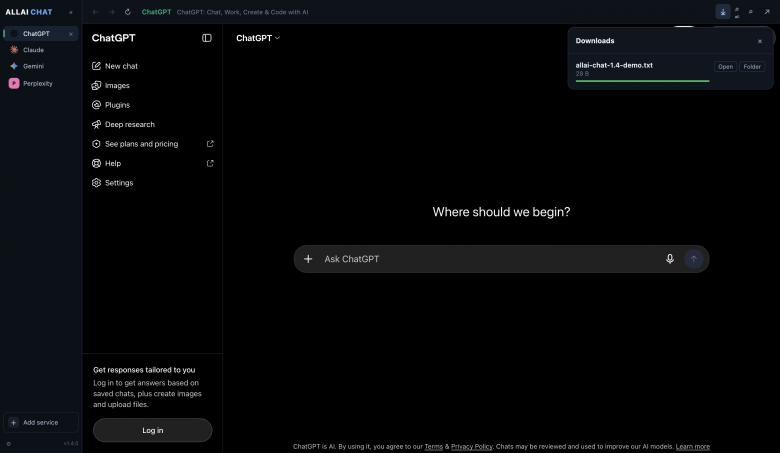Collapse the ALLAI CHAT sidebar with double-chevron
The height and width of the screenshot is (453, 780).
tap(71, 12)
